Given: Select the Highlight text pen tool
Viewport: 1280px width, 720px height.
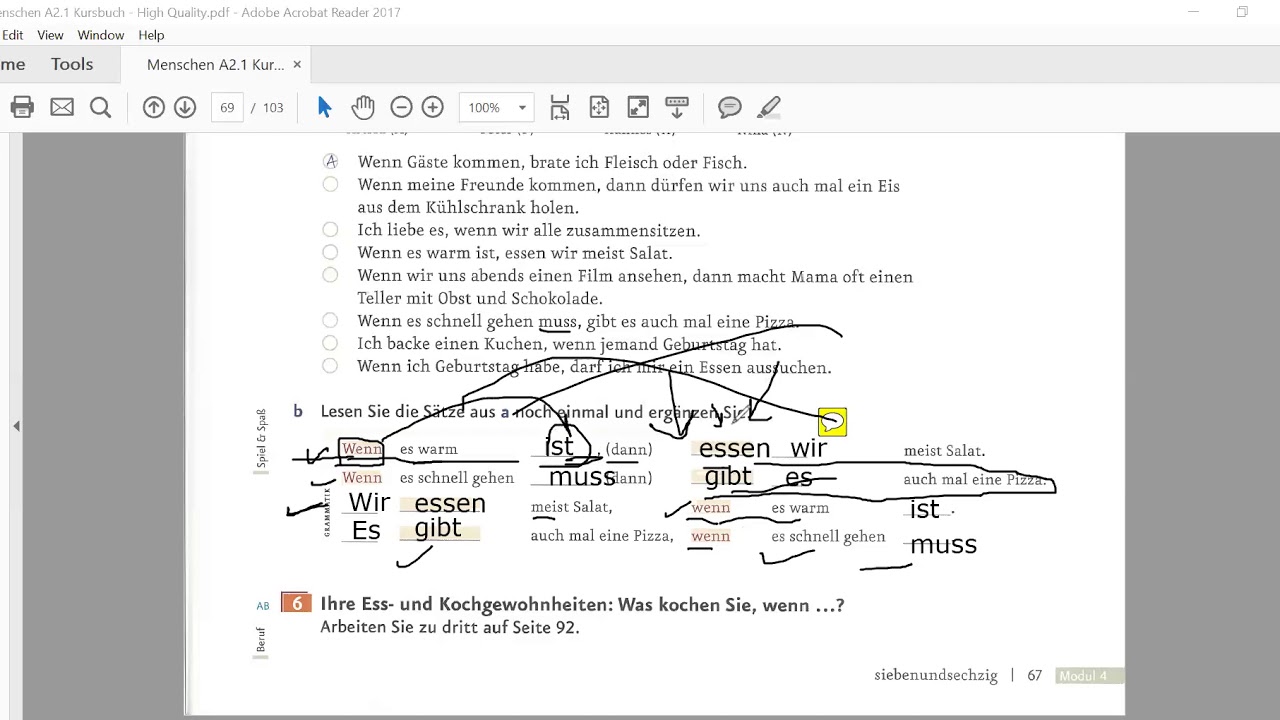Looking at the screenshot, I should click(x=769, y=107).
